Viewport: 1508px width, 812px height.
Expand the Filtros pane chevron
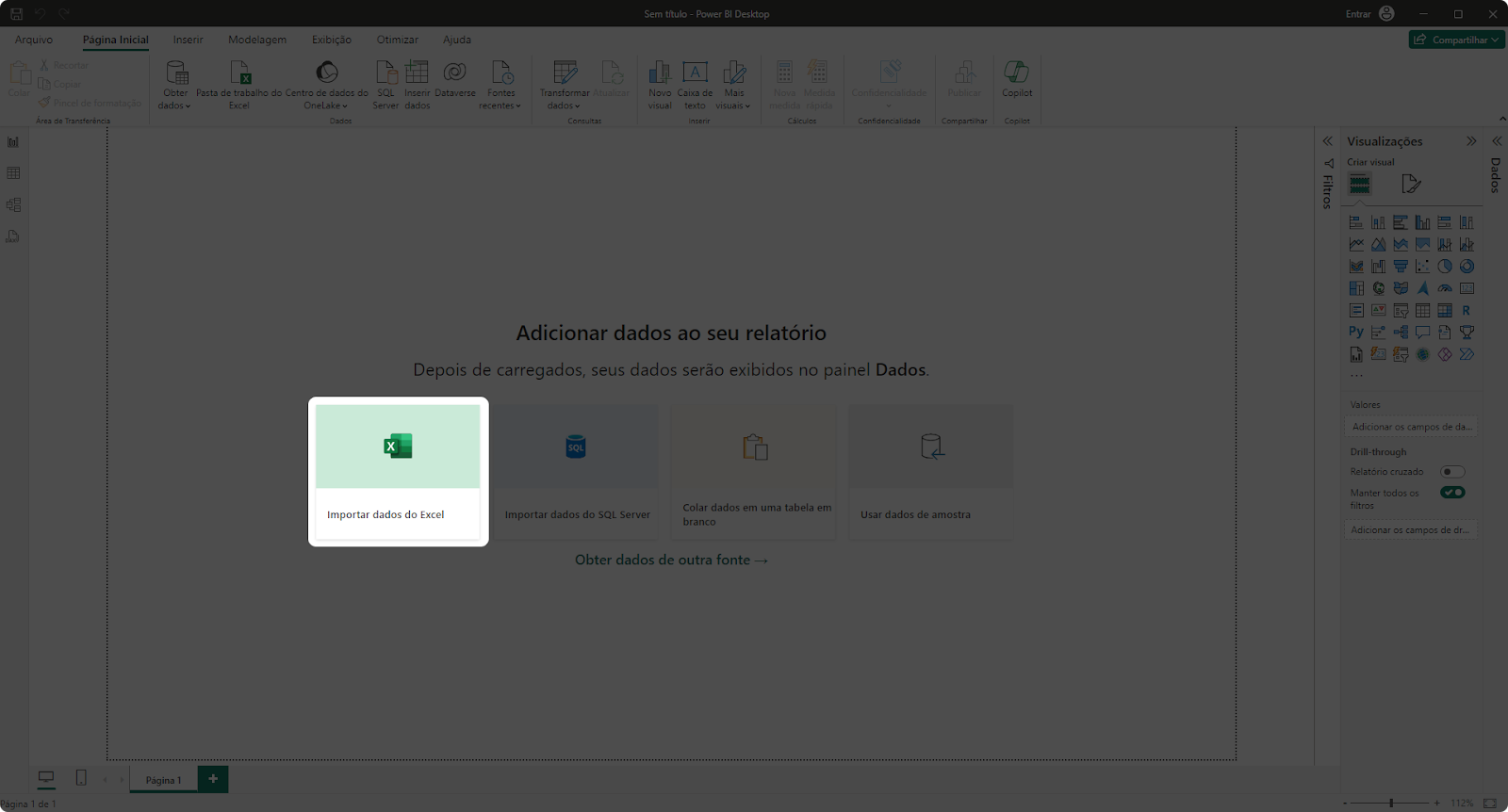click(x=1327, y=141)
